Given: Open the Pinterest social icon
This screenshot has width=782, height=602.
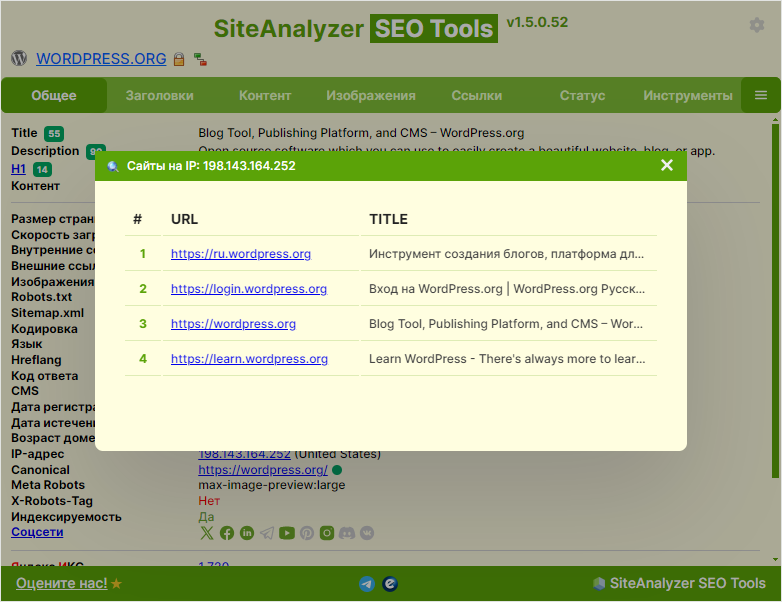Looking at the screenshot, I should [307, 533].
